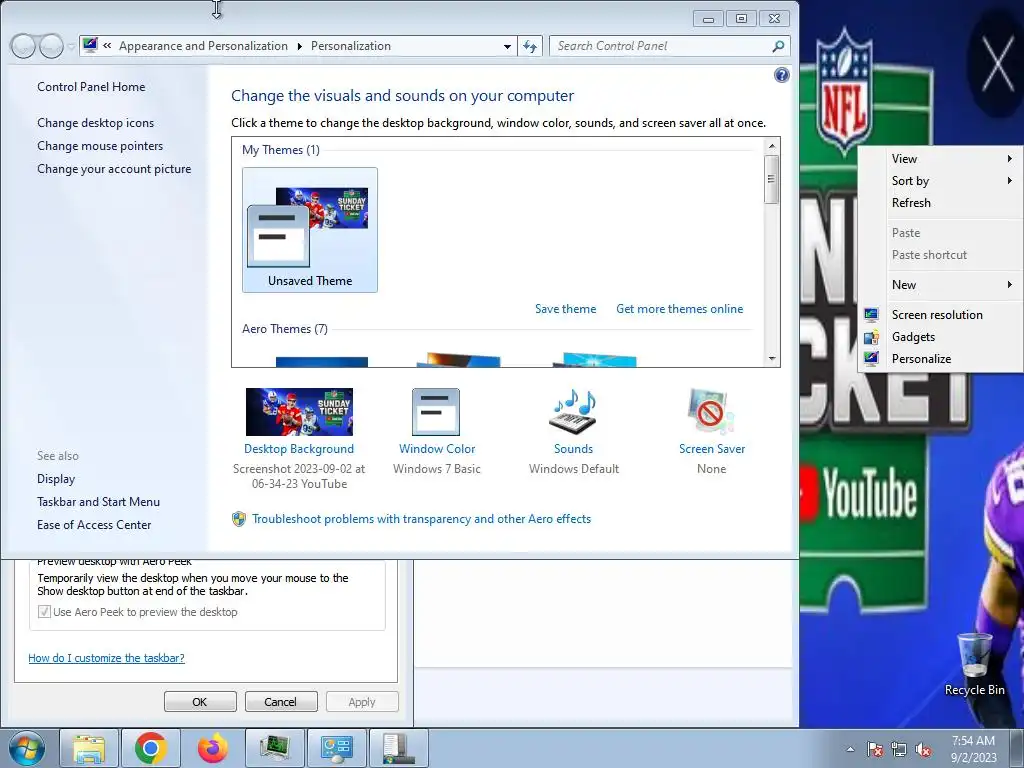1024x768 pixels.
Task: Open Troubleshoot problems with transparency link
Action: [421, 519]
